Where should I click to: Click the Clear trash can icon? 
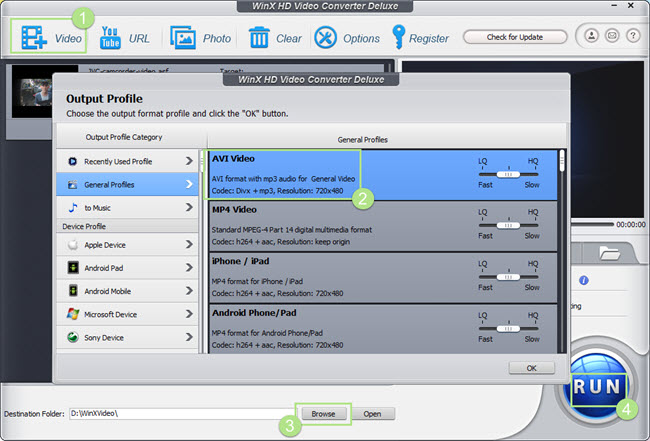coord(259,38)
